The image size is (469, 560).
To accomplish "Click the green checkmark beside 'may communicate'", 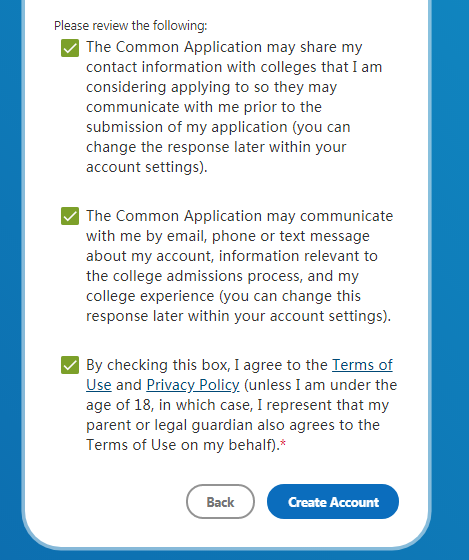I will (70, 216).
